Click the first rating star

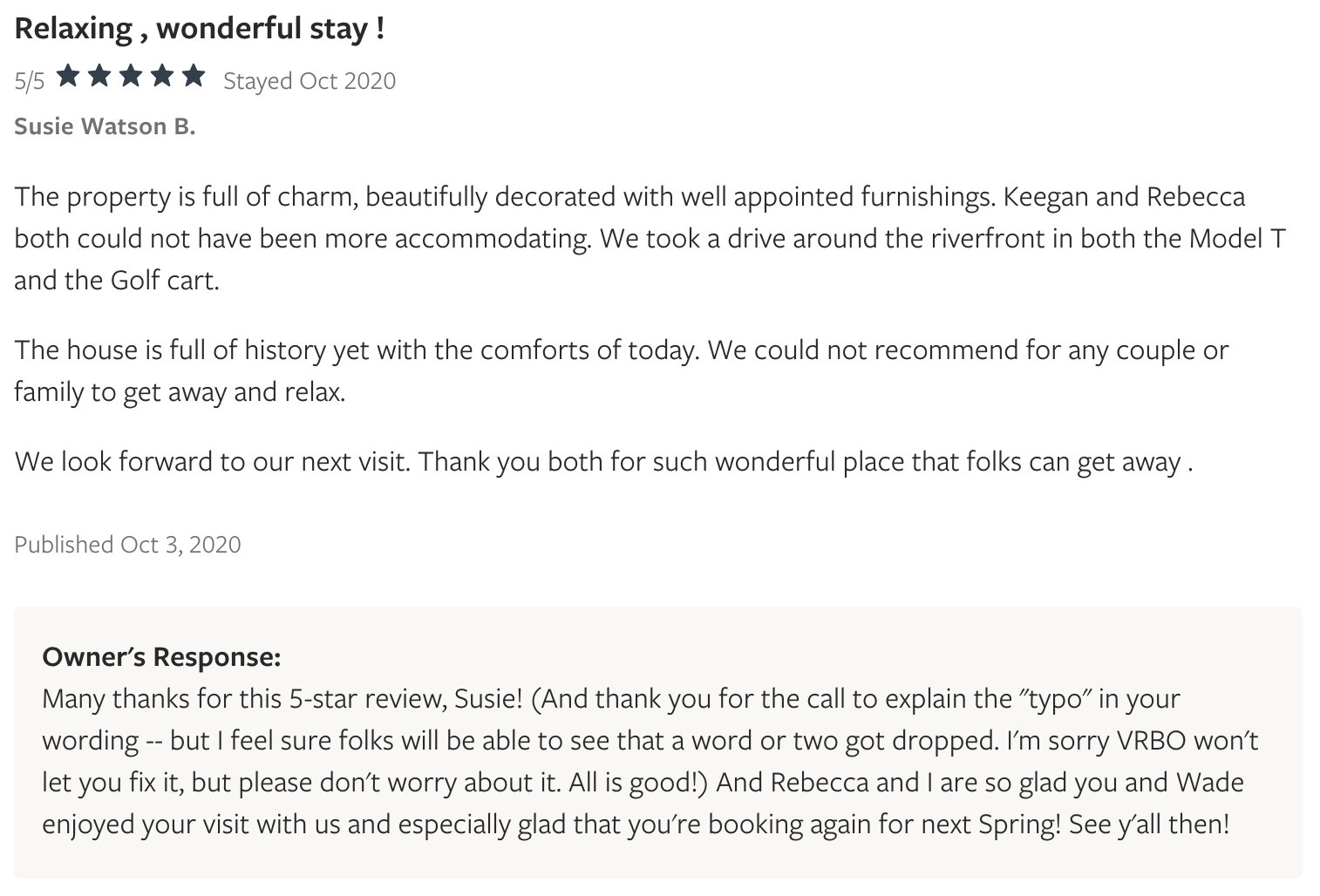69,78
